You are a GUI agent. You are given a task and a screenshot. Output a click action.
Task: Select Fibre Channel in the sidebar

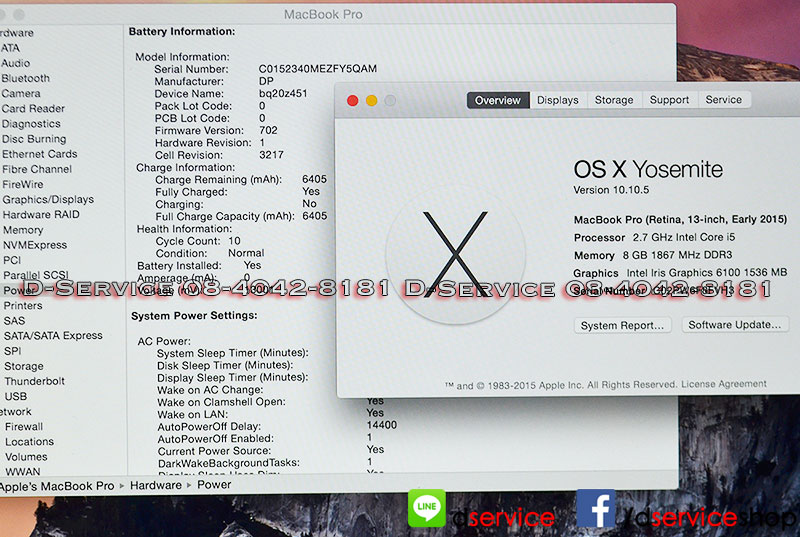tap(37, 169)
